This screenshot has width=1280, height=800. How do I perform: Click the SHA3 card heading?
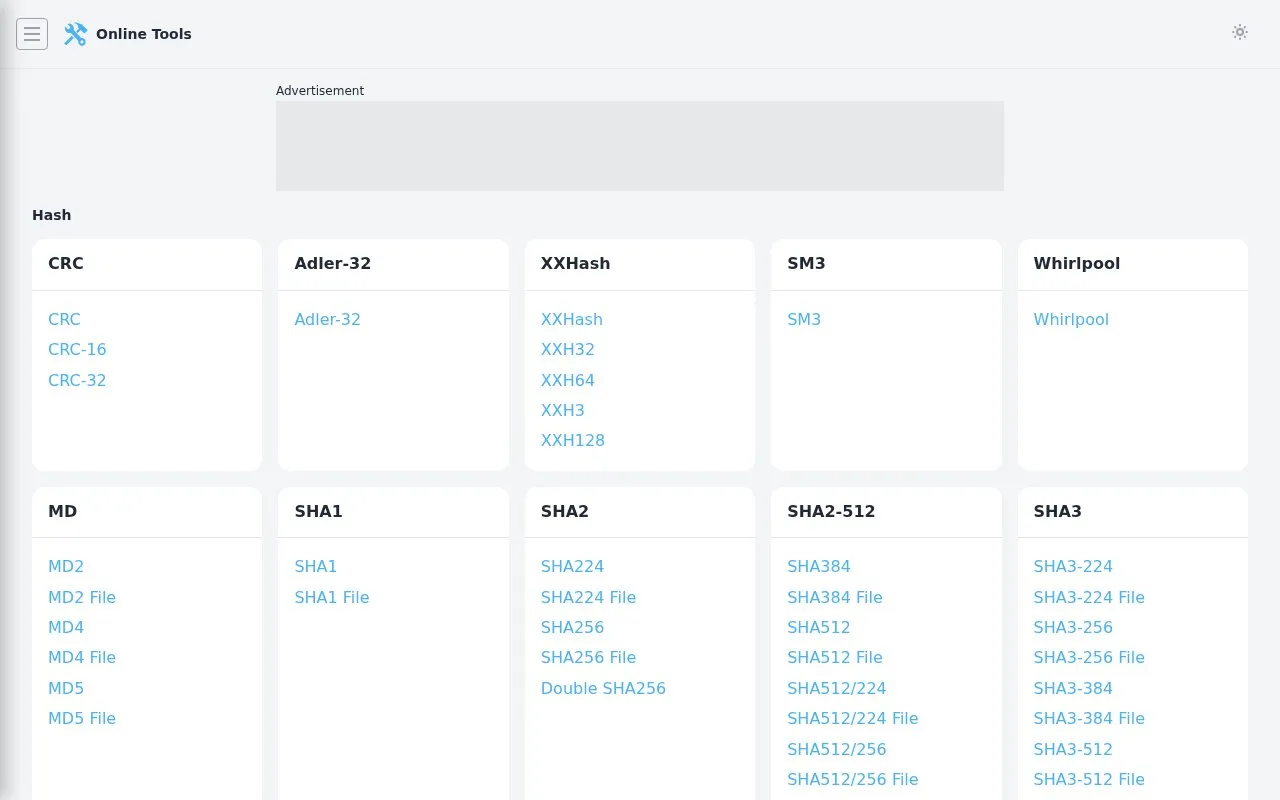pyautogui.click(x=1057, y=511)
